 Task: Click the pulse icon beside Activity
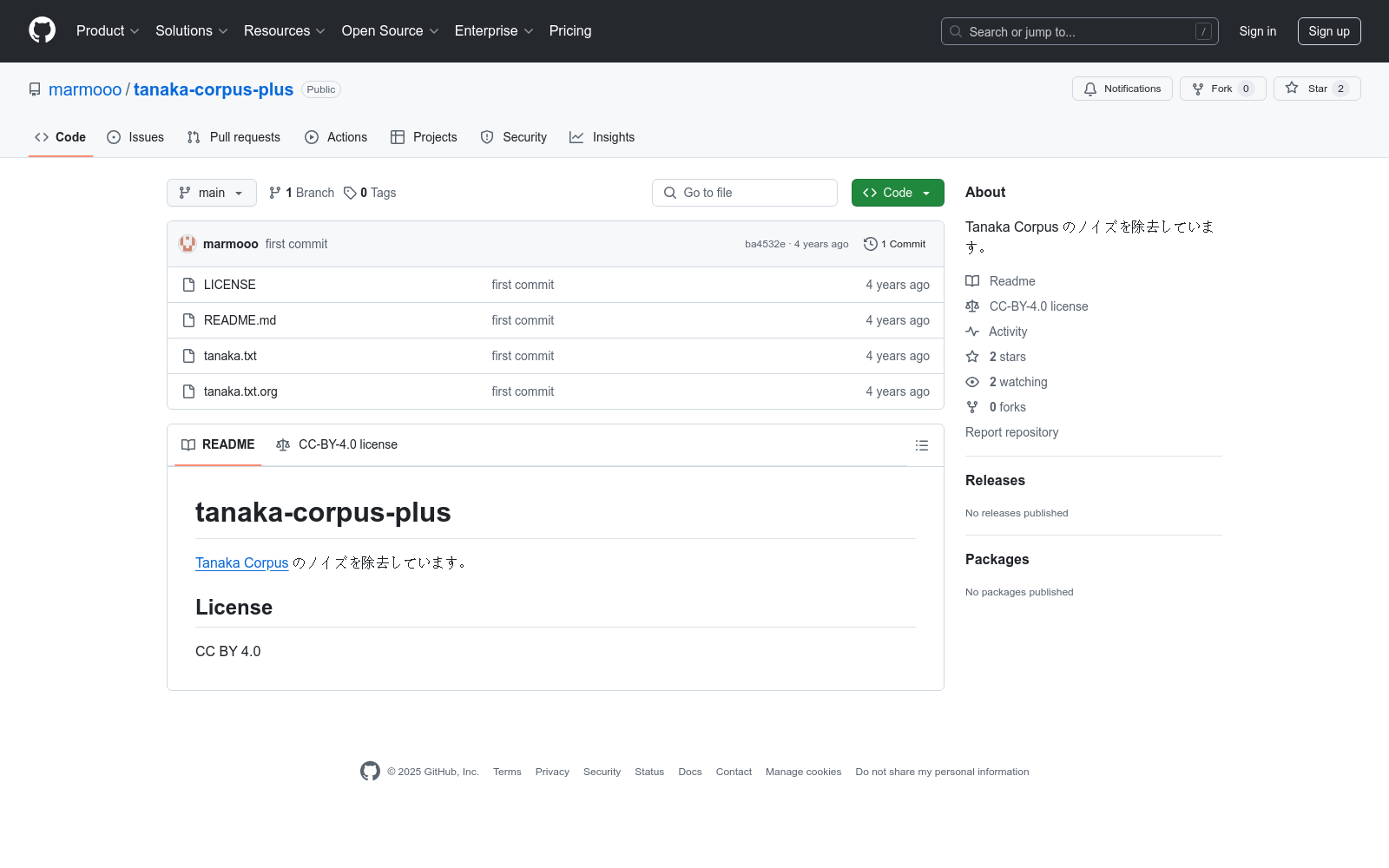tap(972, 332)
